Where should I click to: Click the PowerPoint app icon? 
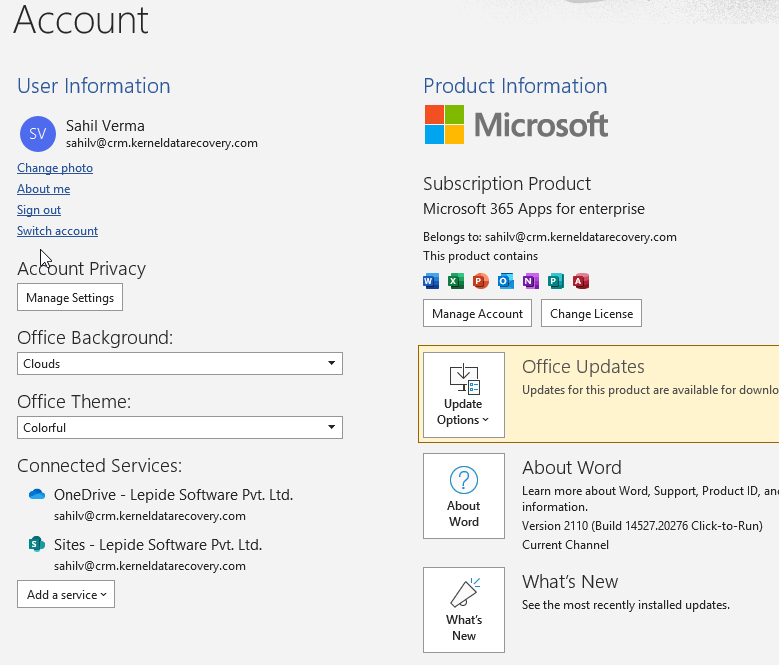tap(480, 281)
